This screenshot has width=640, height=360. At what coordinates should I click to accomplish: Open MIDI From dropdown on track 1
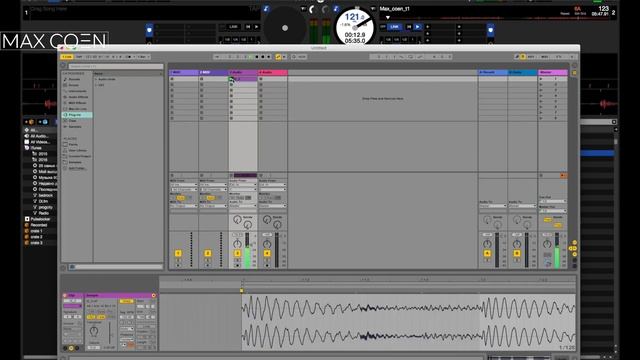184,184
